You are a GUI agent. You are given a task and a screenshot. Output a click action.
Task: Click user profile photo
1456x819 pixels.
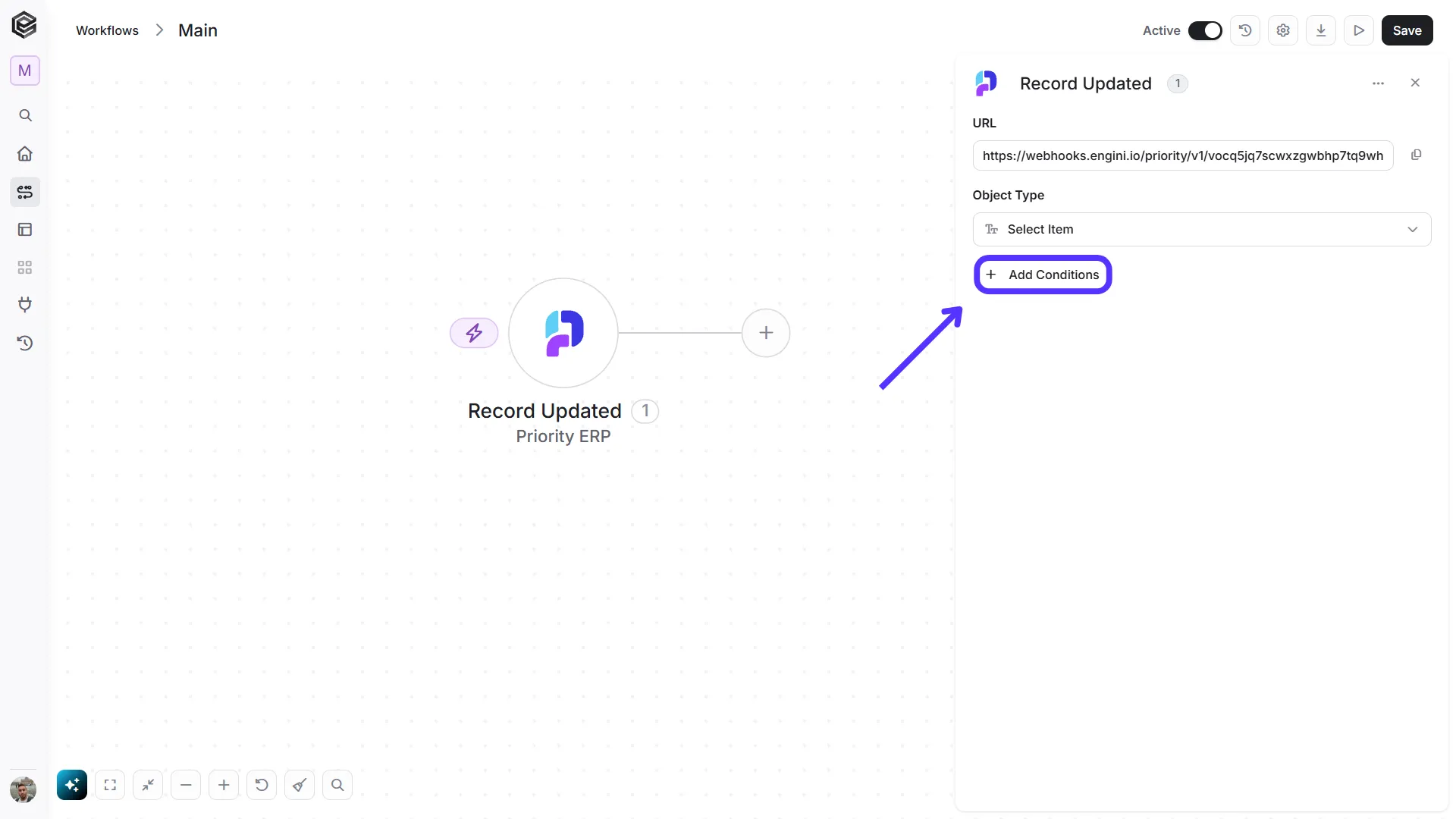click(x=24, y=789)
